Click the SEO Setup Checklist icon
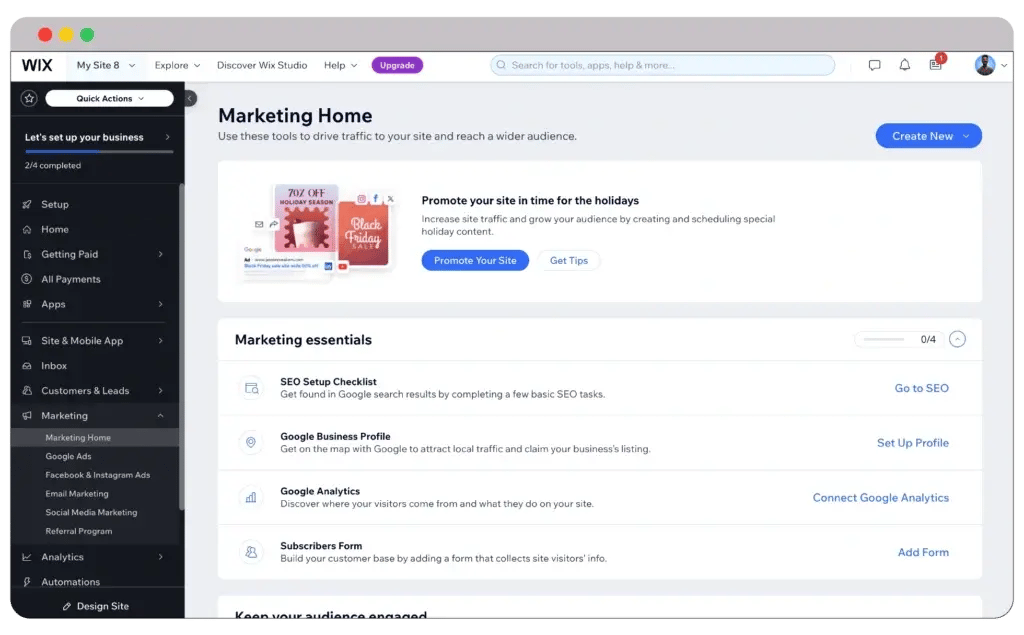The image size is (1024, 635). click(251, 388)
